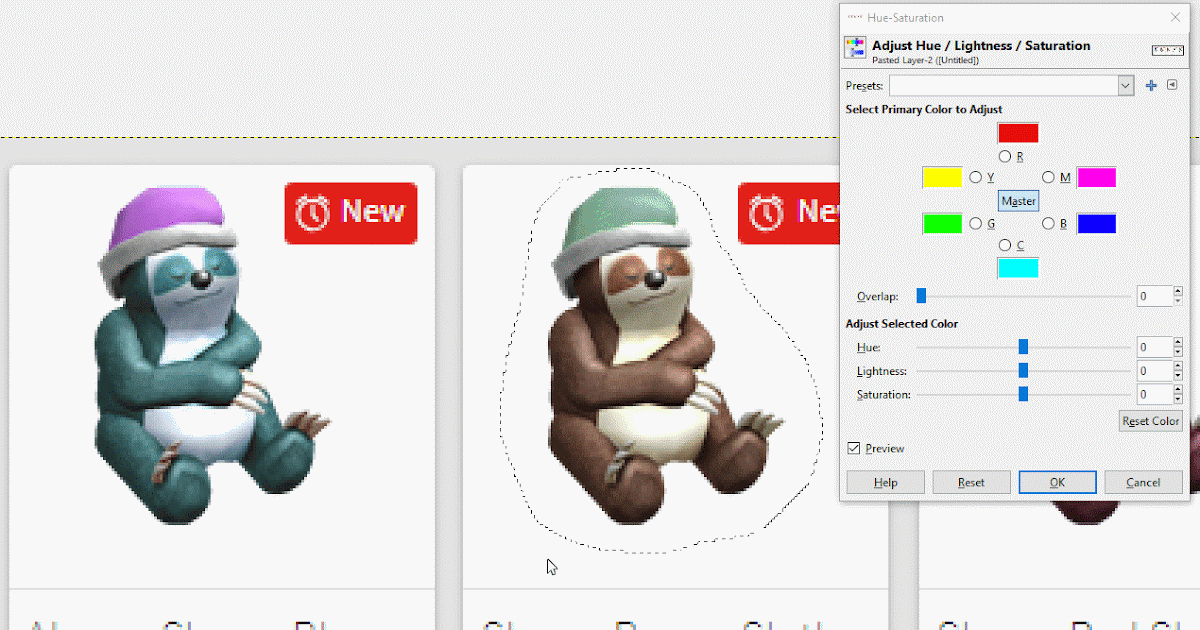
Task: Click the Lightness slider handle
Action: coord(1023,370)
